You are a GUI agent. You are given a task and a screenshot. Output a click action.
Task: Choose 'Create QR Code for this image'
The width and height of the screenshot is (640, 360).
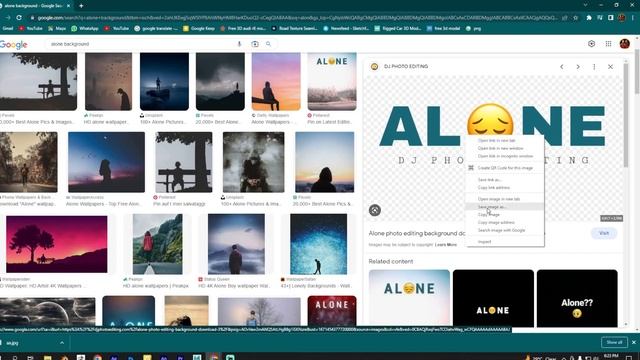pyautogui.click(x=505, y=168)
